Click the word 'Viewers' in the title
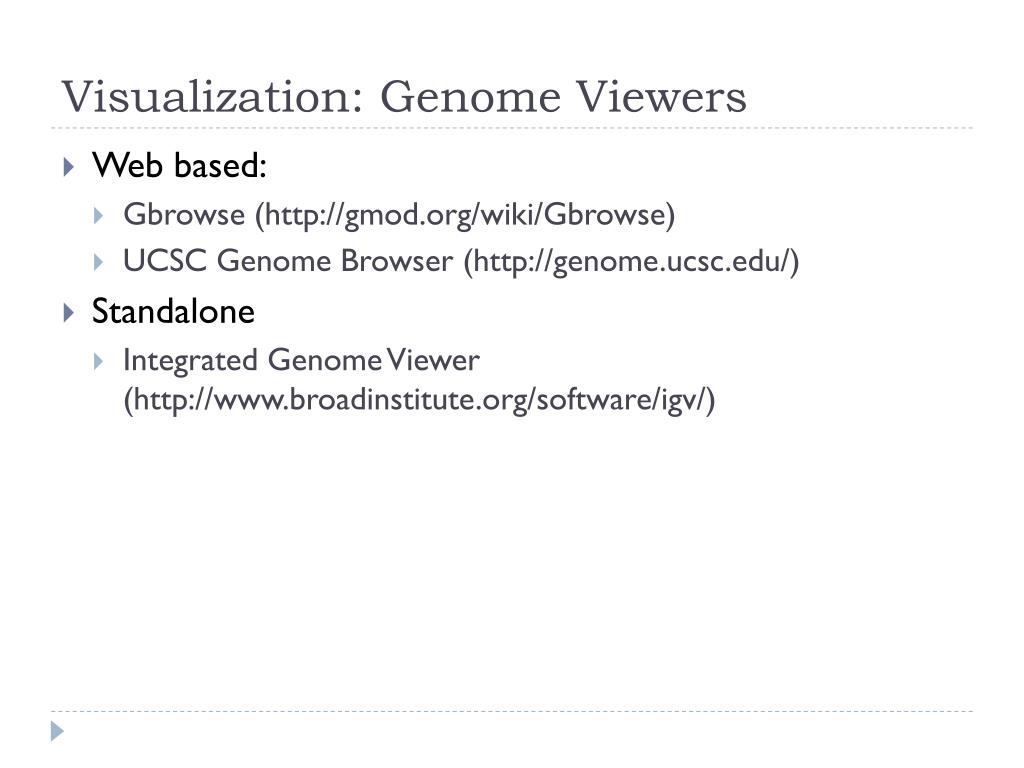Image resolution: width=1024 pixels, height=768 pixels. point(661,97)
